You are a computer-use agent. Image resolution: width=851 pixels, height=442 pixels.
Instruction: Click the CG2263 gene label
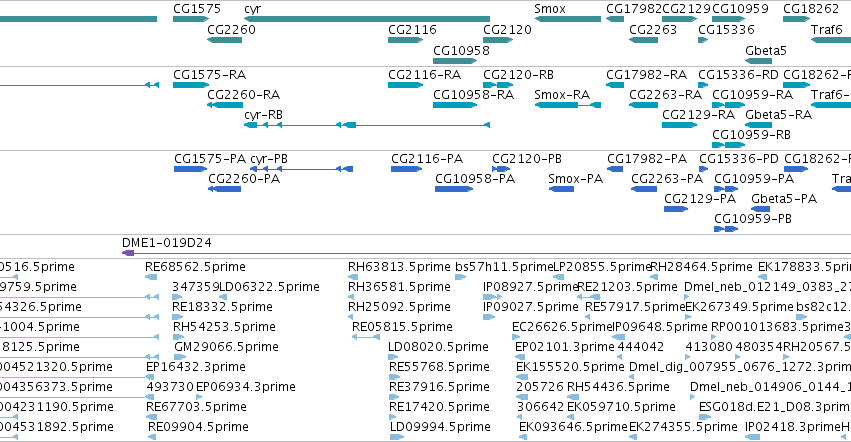(653, 29)
